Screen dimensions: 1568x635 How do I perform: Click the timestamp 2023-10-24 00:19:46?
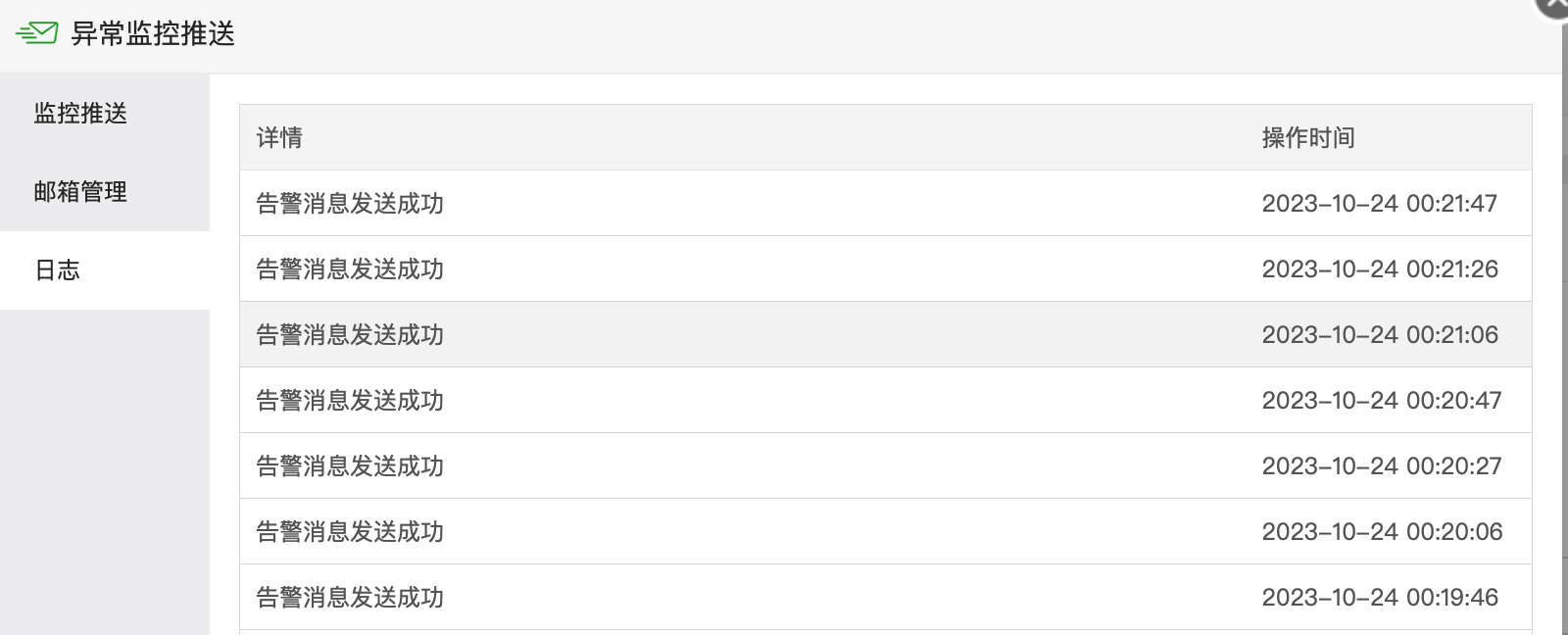pos(1380,598)
